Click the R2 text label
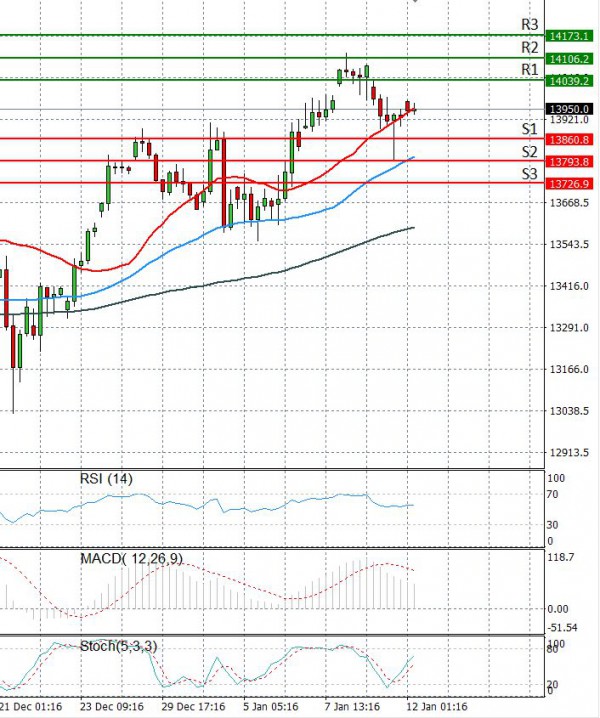This screenshot has width=600, height=718. pos(530,47)
